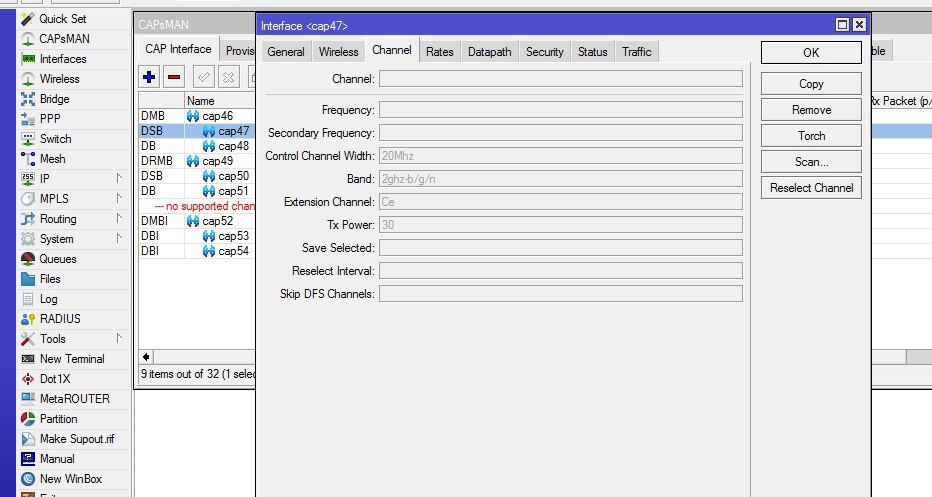Viewport: 932px width, 497px height.
Task: Click the Band field showing 2ghz-b/g/n
Action: coord(561,178)
